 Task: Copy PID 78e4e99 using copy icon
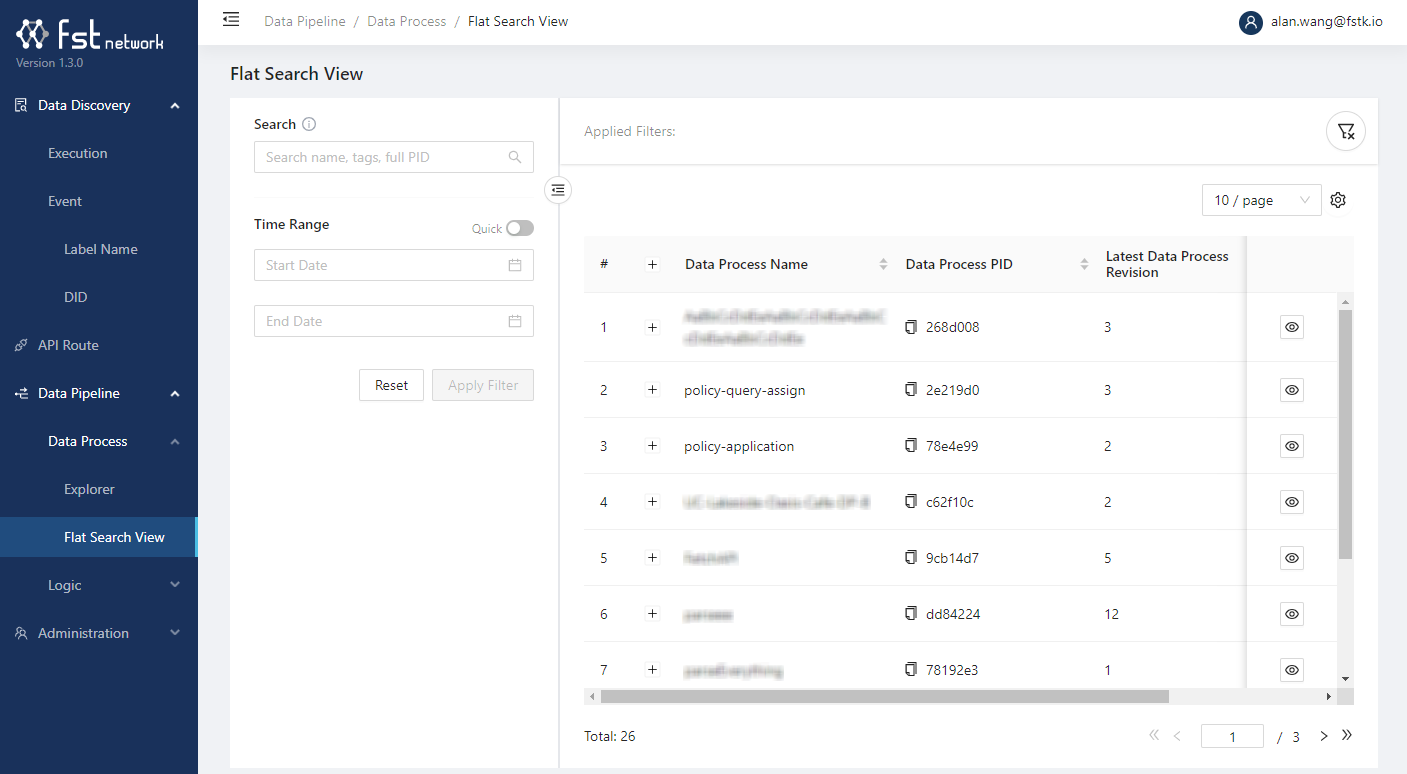coord(910,446)
